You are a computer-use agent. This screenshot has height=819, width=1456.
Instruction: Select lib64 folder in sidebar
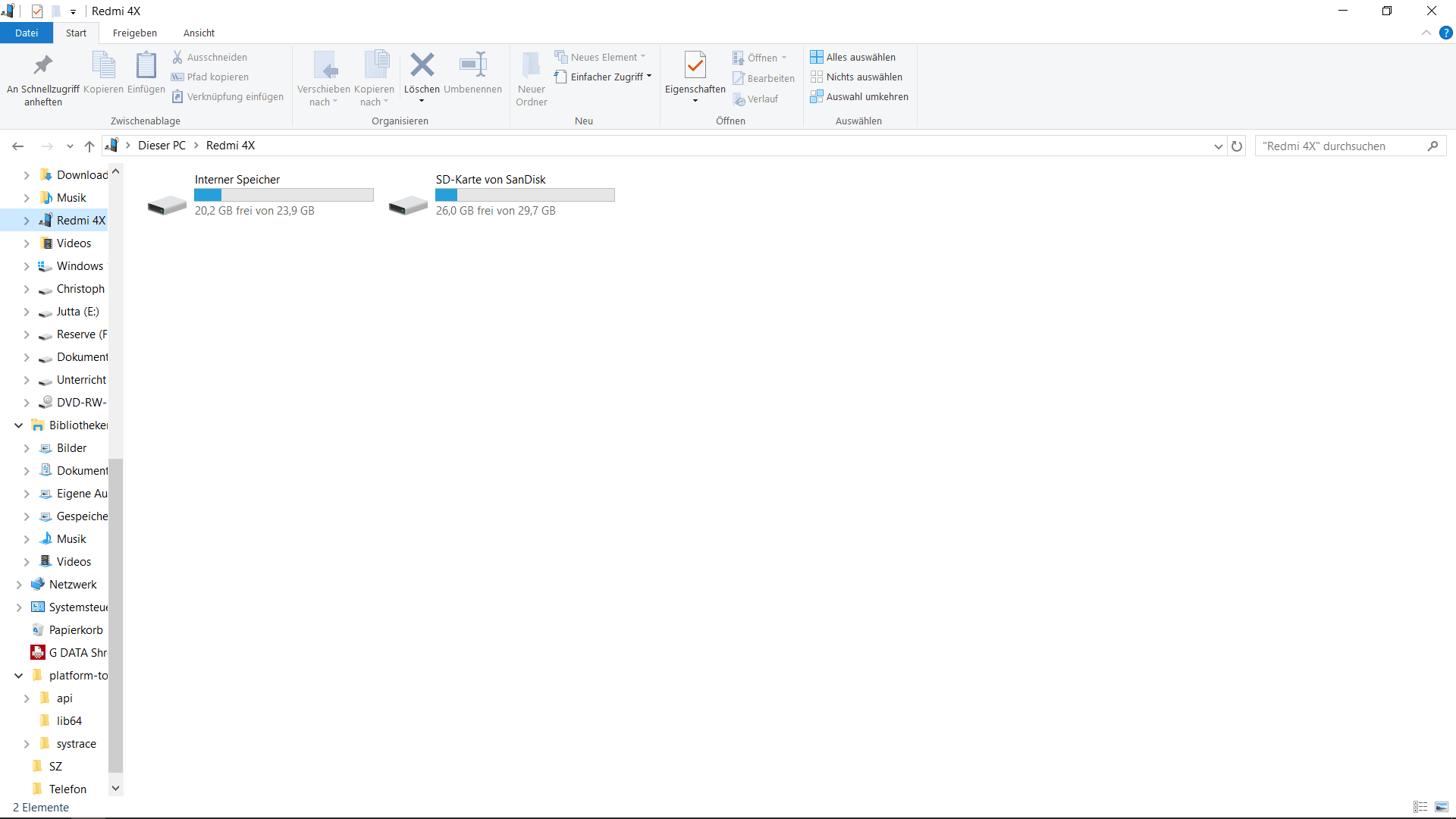pyautogui.click(x=69, y=721)
